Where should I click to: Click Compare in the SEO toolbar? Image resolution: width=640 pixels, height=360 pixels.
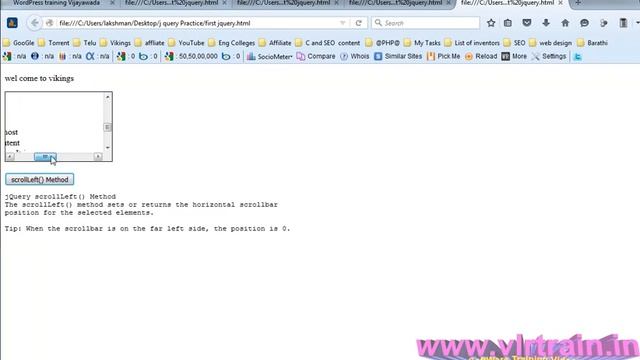coord(316,56)
